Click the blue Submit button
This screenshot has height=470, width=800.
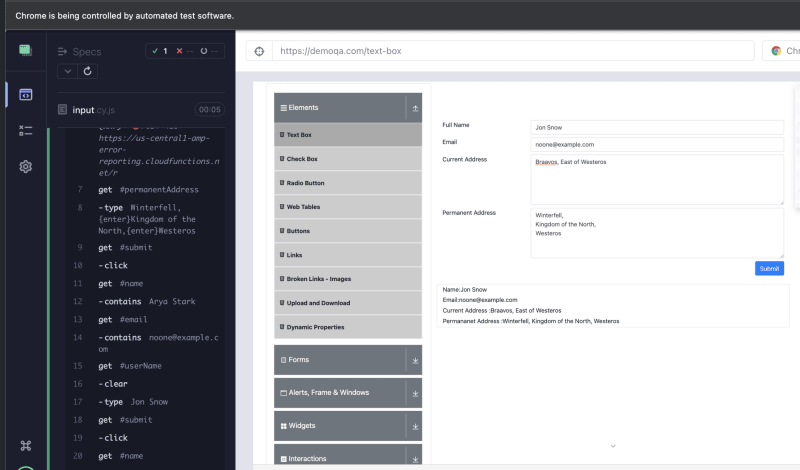[769, 268]
